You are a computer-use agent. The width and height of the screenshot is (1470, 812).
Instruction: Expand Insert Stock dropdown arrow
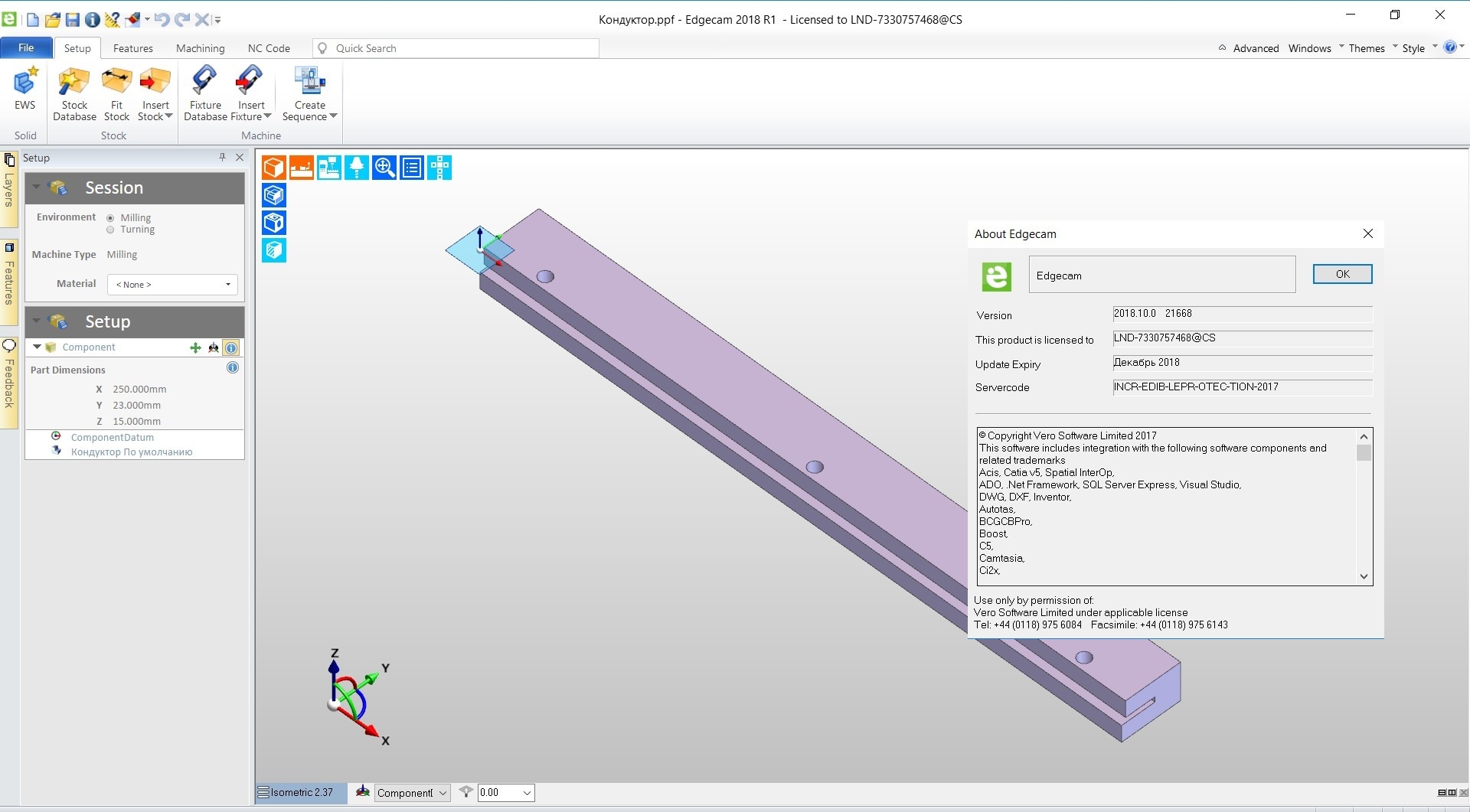point(168,116)
